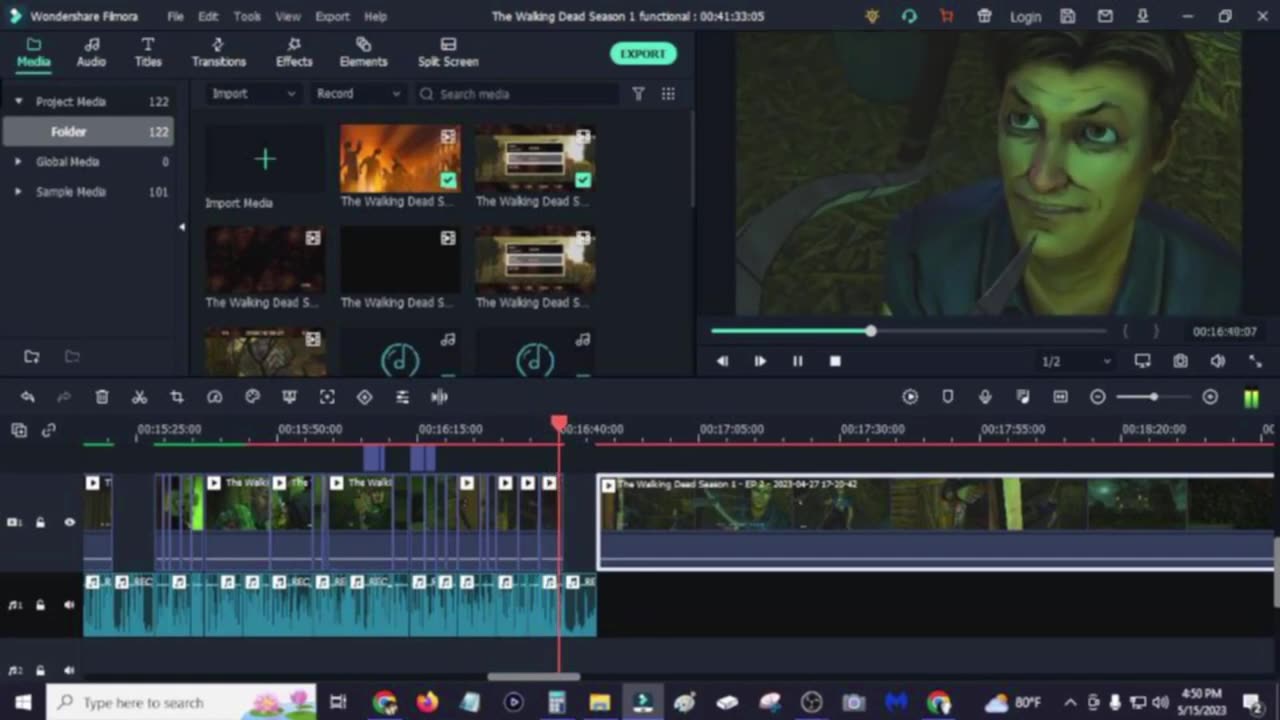Click the Login link
Image resolution: width=1280 pixels, height=720 pixels.
[1025, 17]
